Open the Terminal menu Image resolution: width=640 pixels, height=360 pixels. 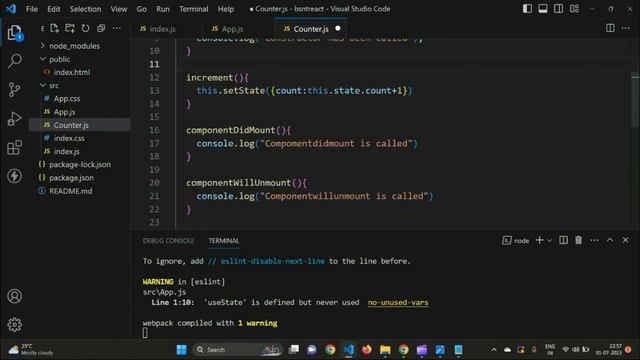(193, 9)
